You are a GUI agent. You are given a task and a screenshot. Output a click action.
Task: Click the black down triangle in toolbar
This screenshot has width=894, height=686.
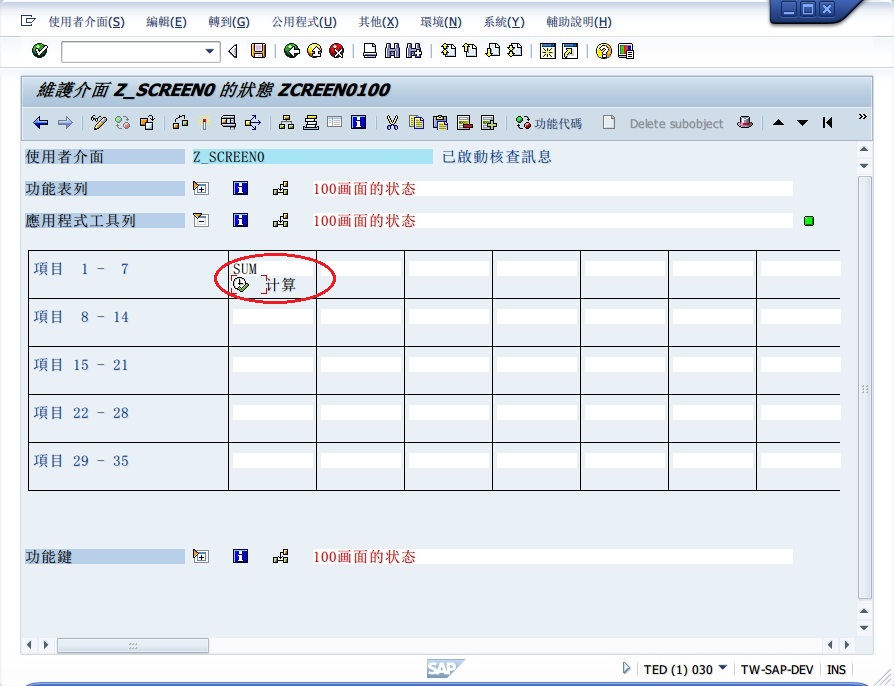(802, 123)
